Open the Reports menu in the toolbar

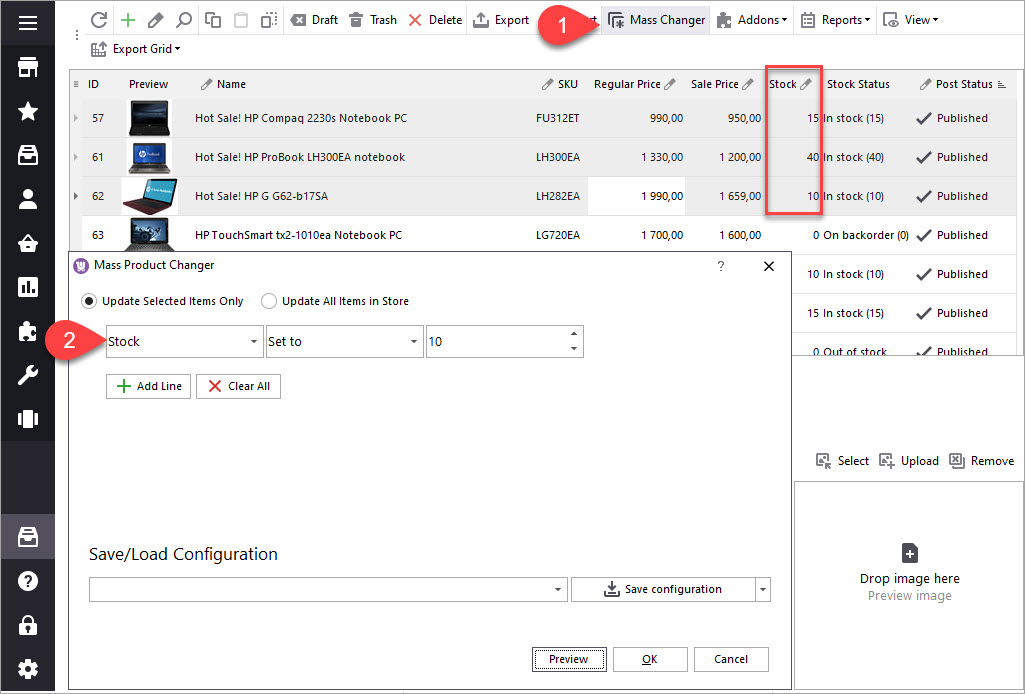tap(835, 19)
